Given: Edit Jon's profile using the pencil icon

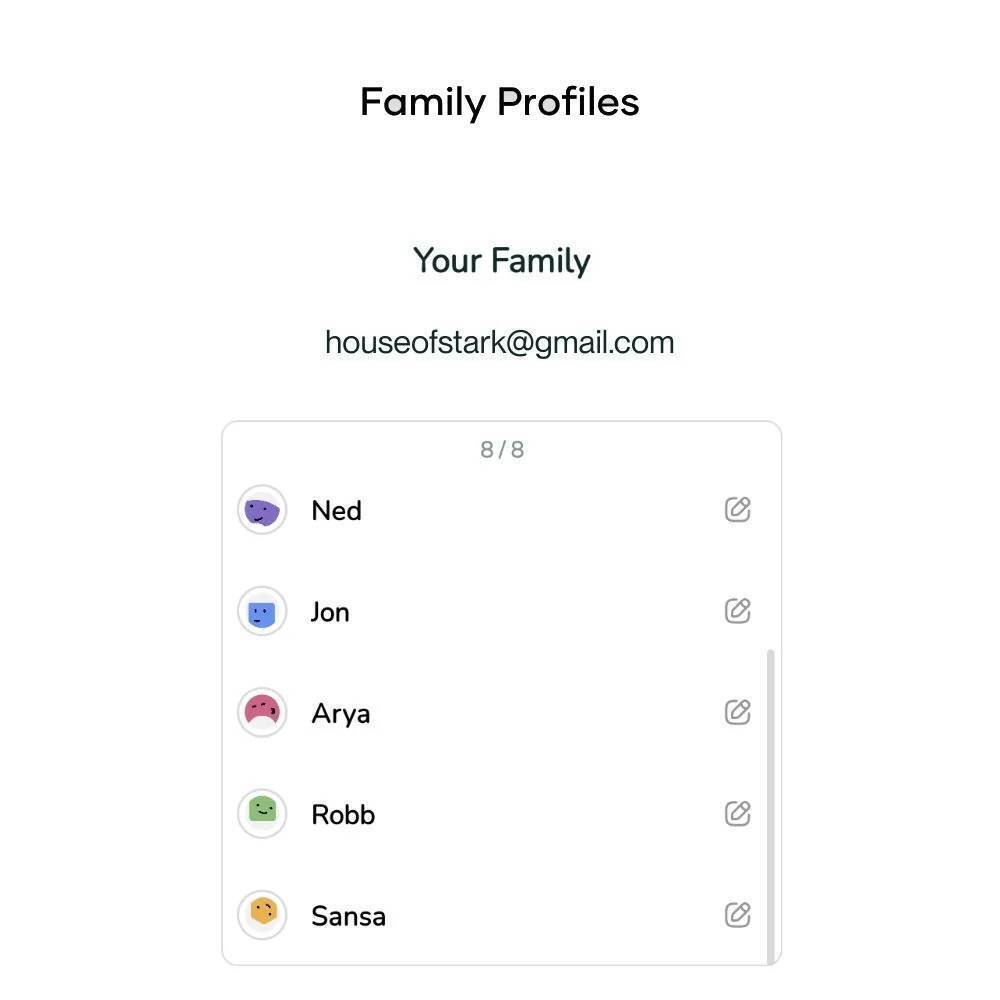Looking at the screenshot, I should (x=737, y=611).
